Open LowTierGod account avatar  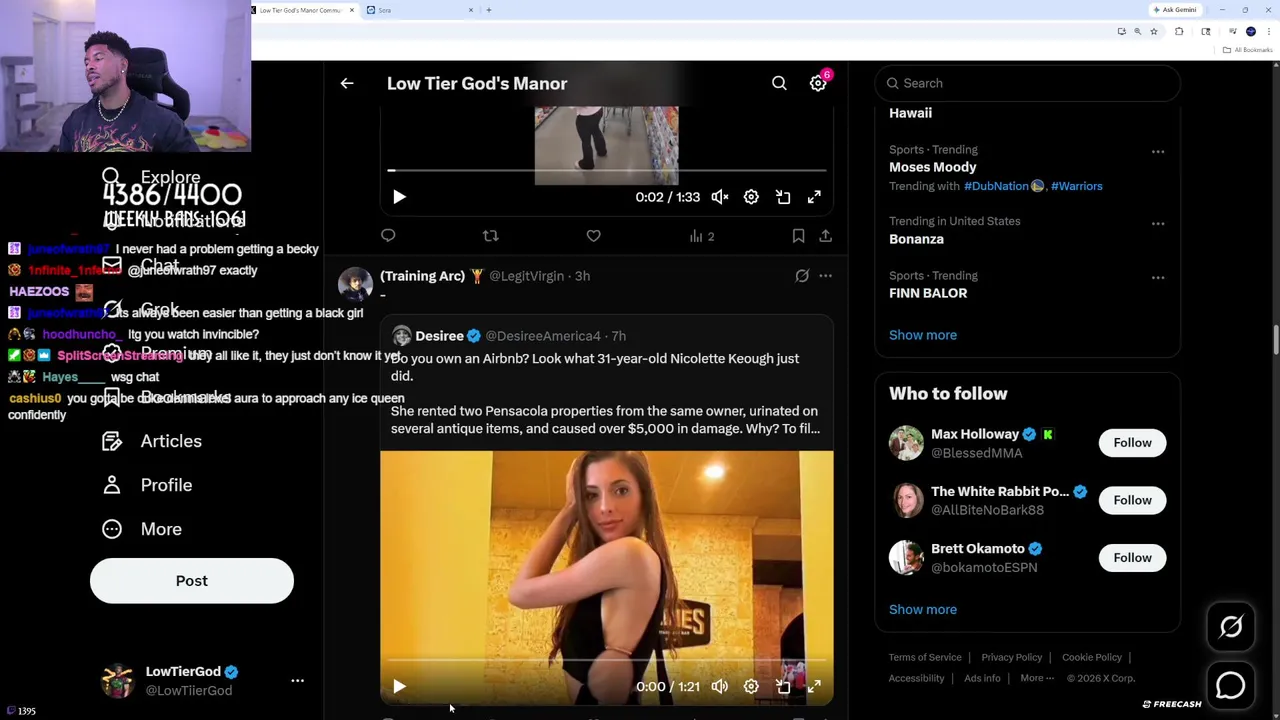(x=118, y=681)
